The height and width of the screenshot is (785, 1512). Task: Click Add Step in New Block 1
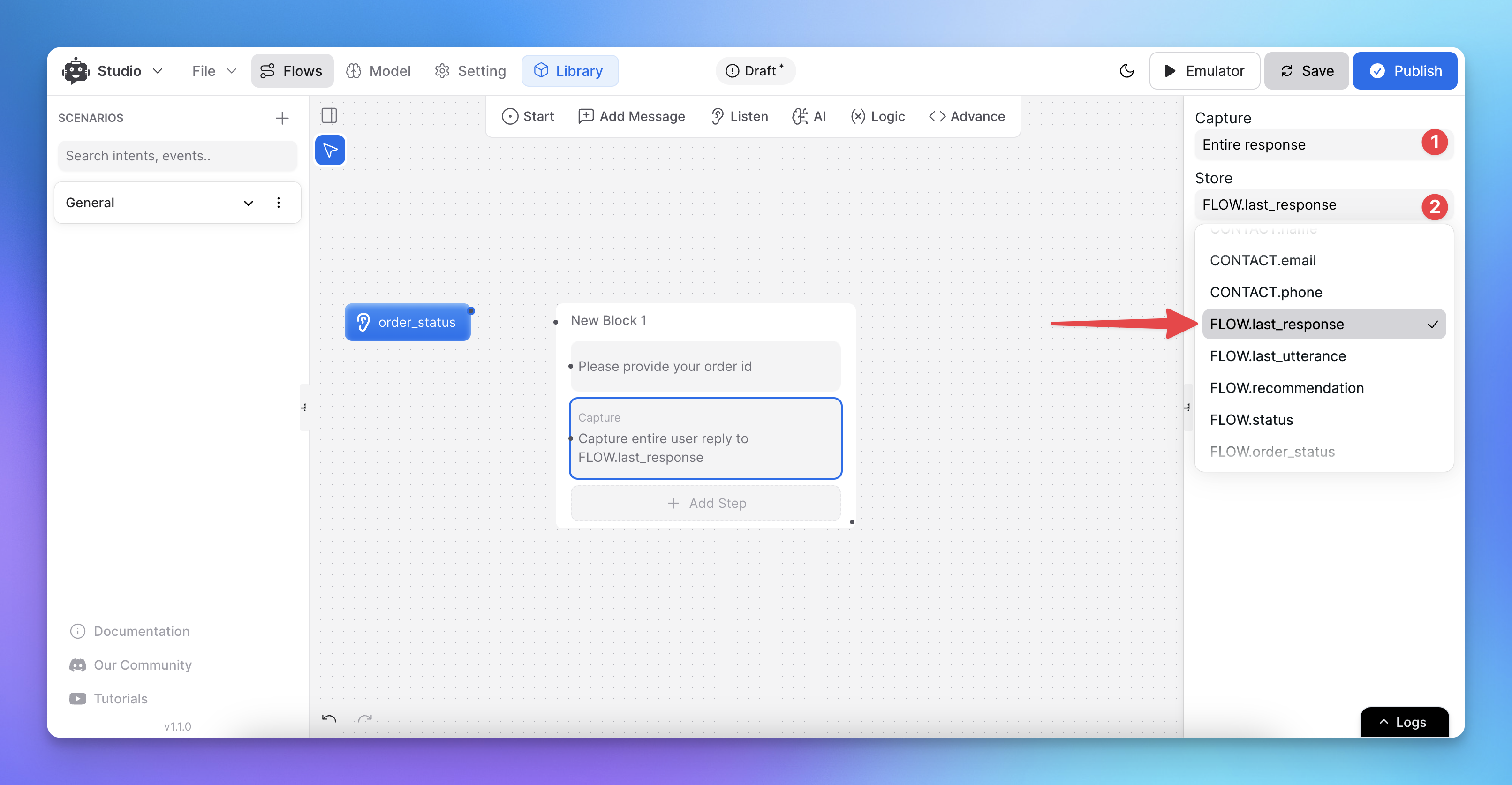[705, 503]
